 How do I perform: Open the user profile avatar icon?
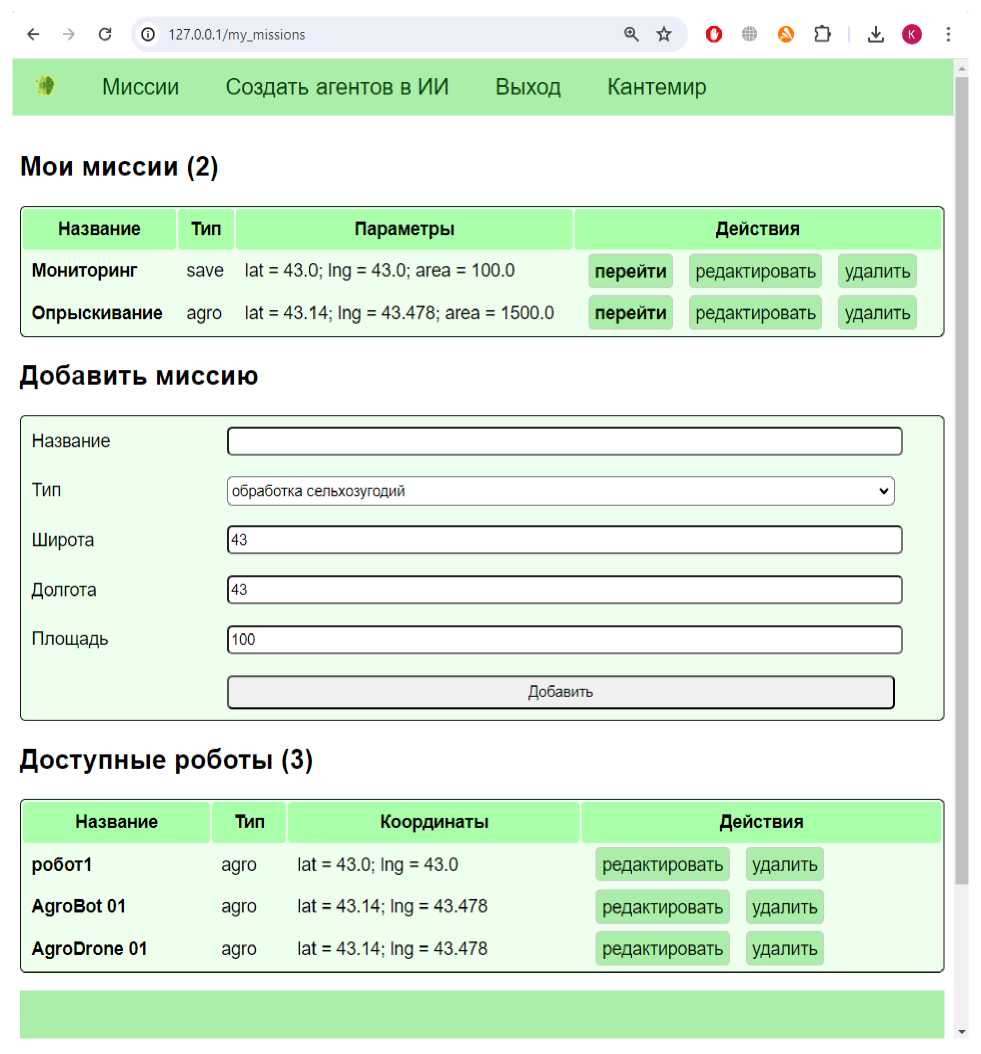pos(912,34)
